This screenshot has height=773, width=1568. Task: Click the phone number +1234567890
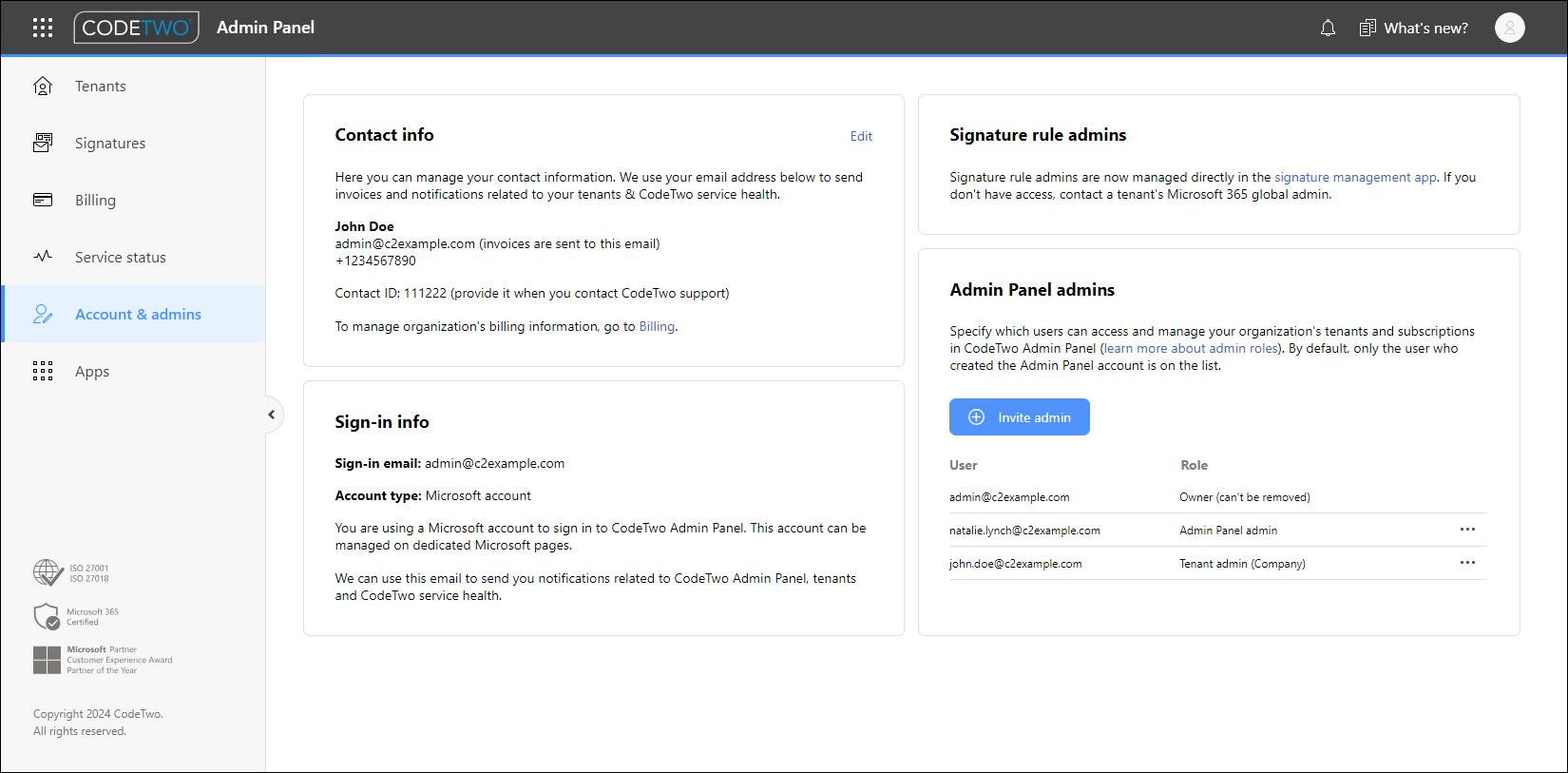(x=375, y=261)
